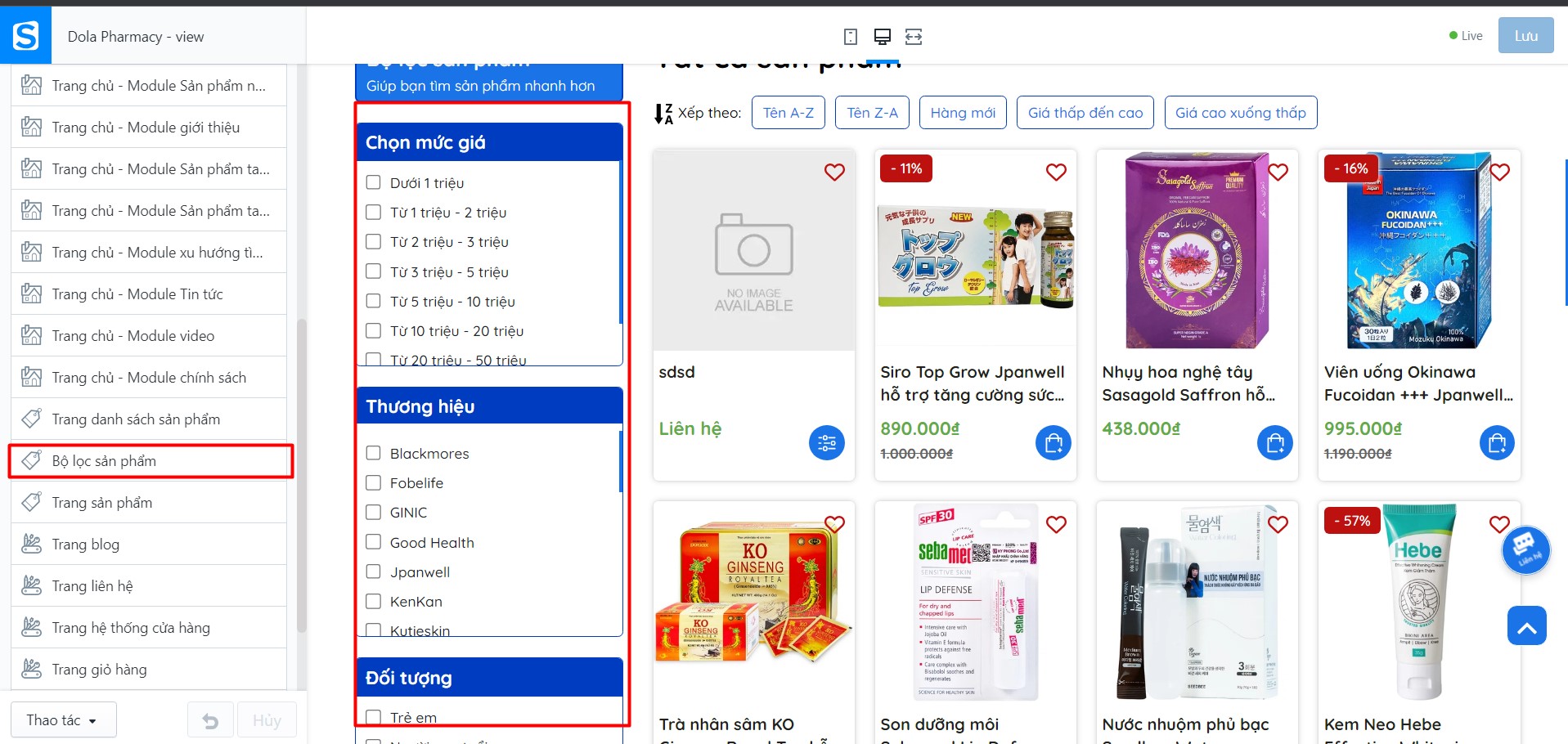Screen dimensions: 1568x744
Task: Click tag icon of Trang danh sách sản phẩm
Action: pyautogui.click(x=31, y=419)
